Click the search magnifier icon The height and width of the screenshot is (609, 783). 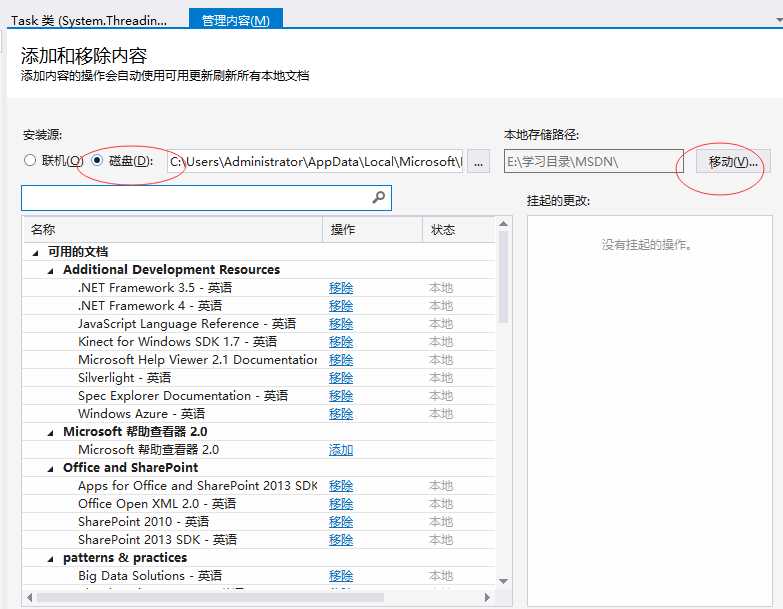[x=379, y=198]
